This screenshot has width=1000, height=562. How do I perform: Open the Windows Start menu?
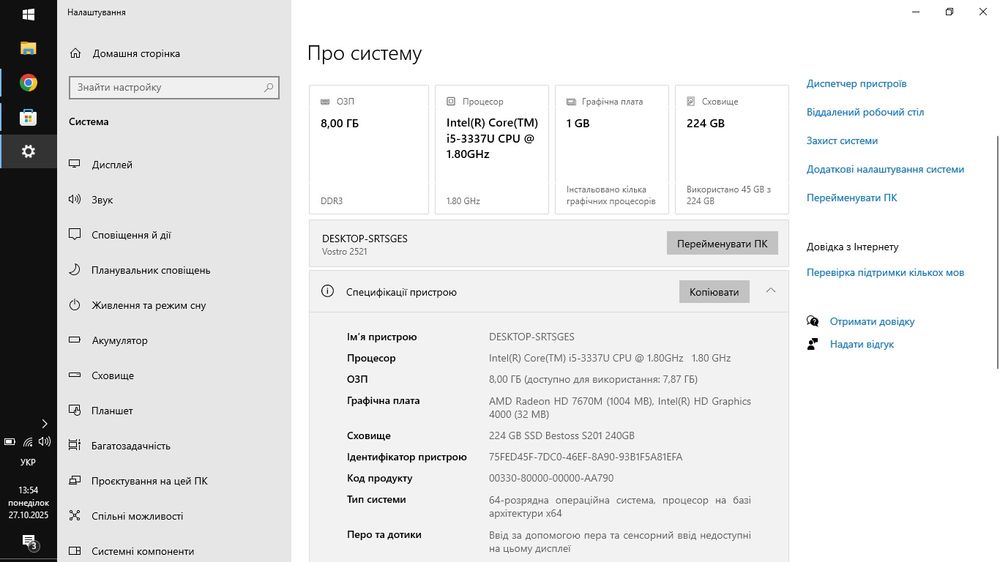coord(28,14)
